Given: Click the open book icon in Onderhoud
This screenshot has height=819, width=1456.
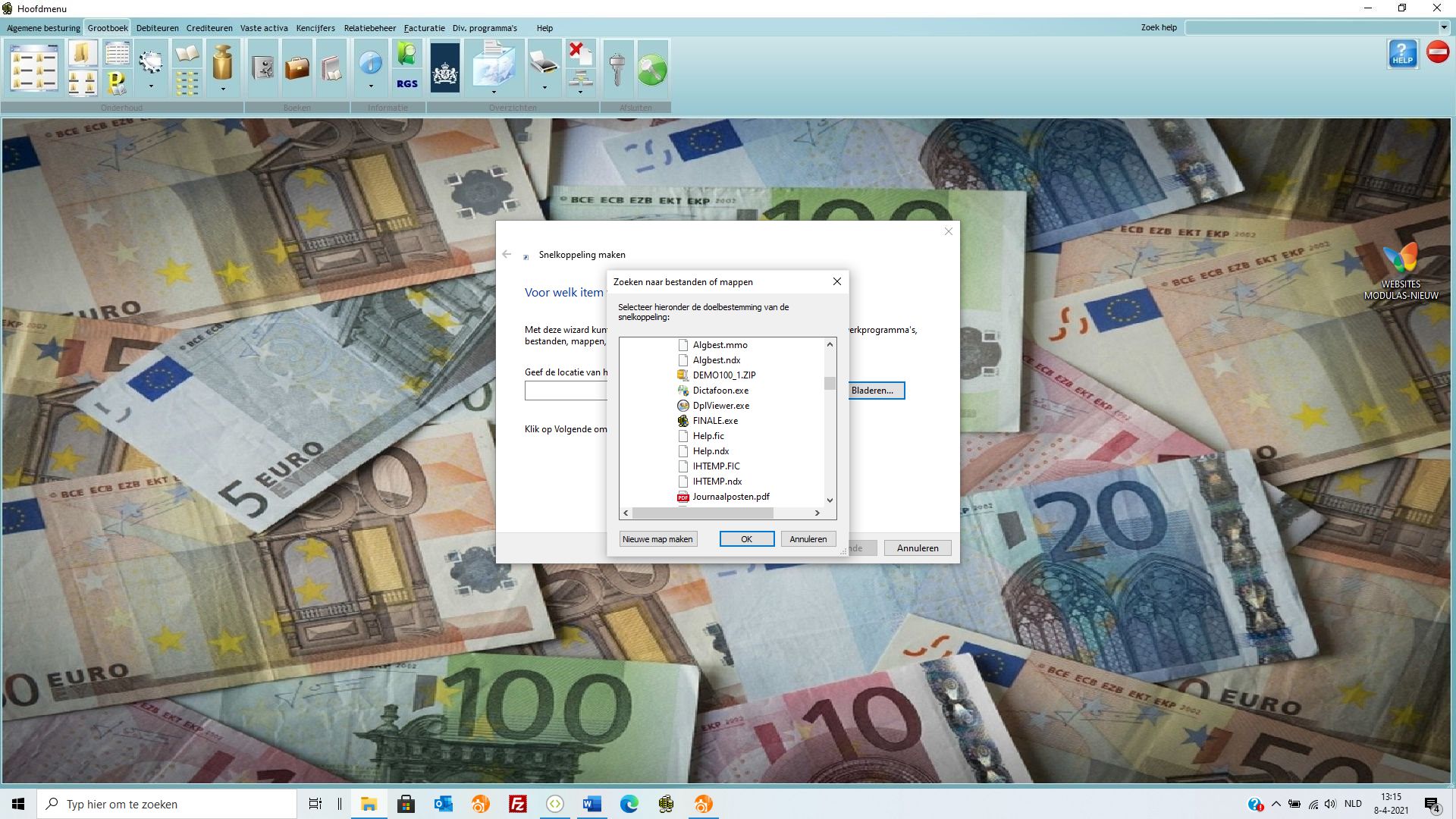Looking at the screenshot, I should [187, 53].
